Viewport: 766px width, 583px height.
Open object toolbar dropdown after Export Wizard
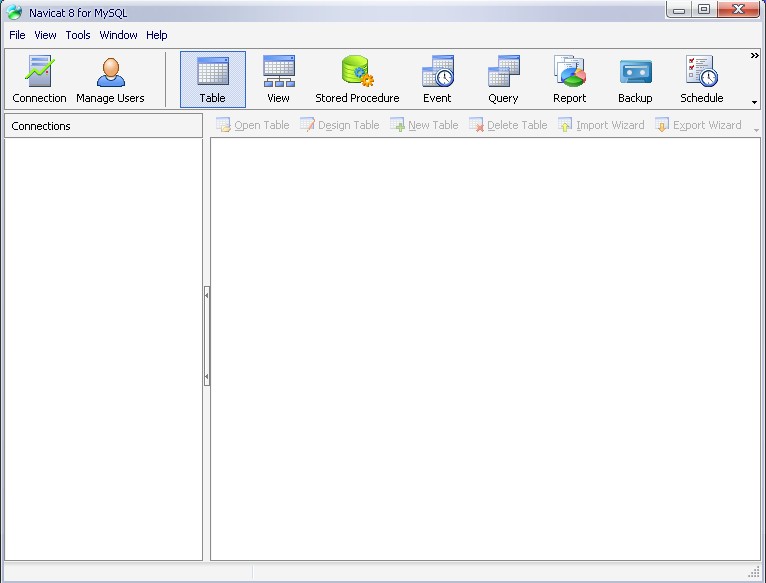pyautogui.click(x=756, y=130)
